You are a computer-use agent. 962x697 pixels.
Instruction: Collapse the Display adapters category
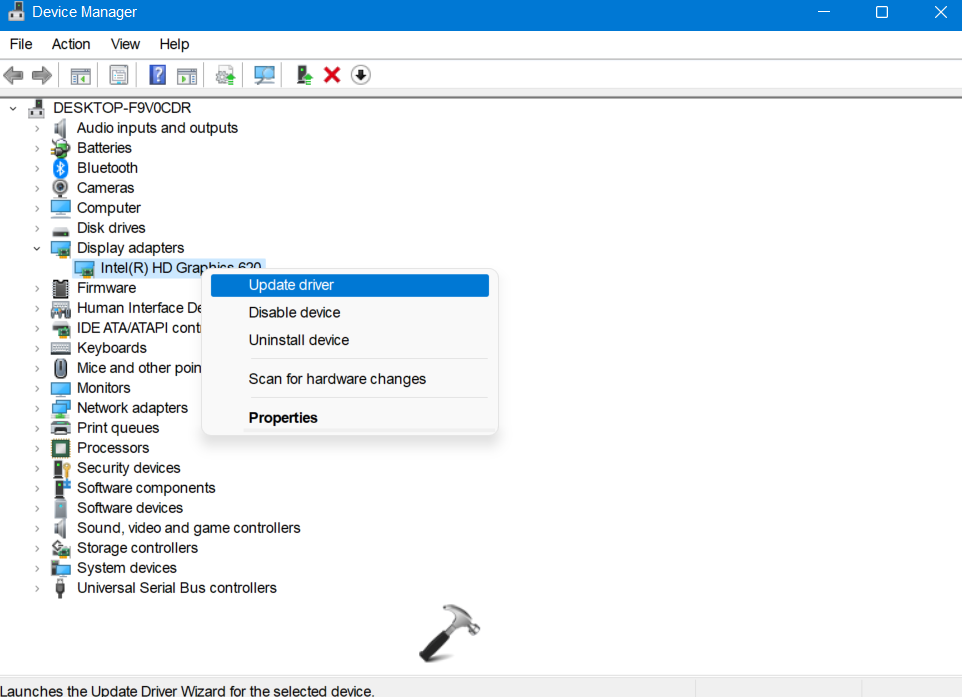click(37, 248)
